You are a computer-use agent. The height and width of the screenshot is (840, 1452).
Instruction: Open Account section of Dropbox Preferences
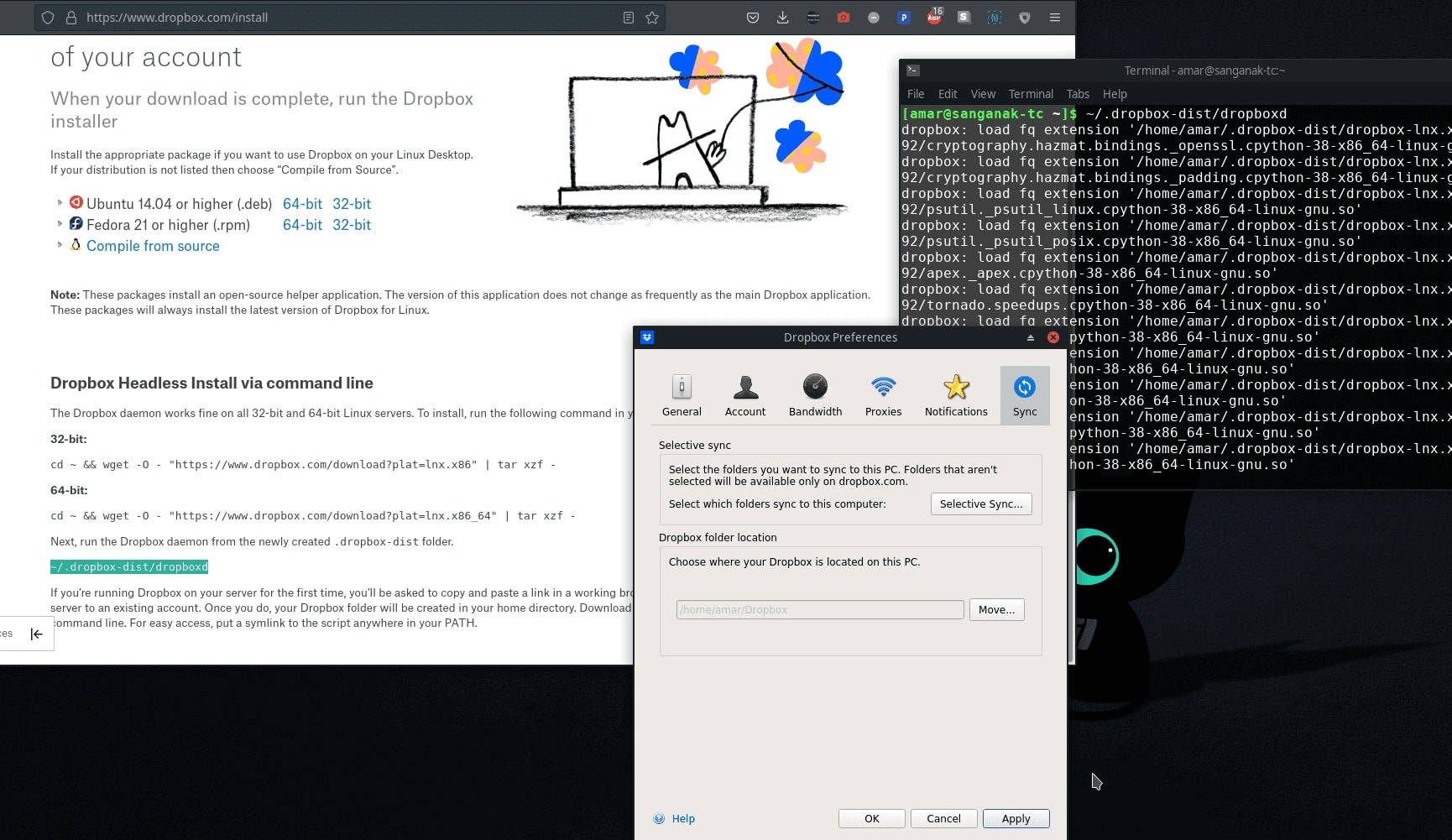coord(745,395)
